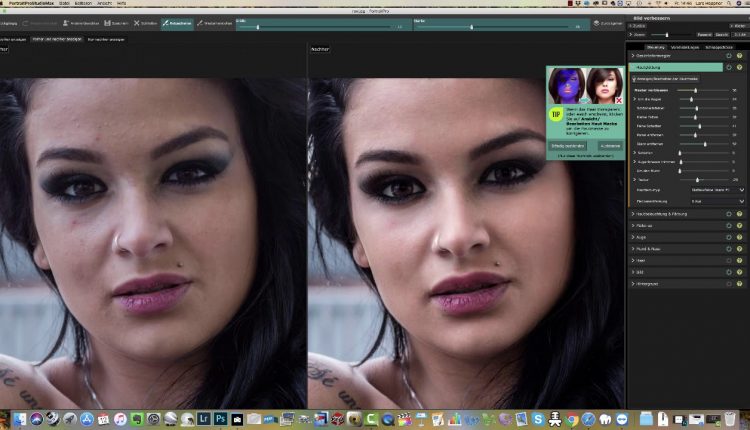The height and width of the screenshot is (430, 750).
Task: Open help icon for Mund & Nase section
Action: coord(739,249)
